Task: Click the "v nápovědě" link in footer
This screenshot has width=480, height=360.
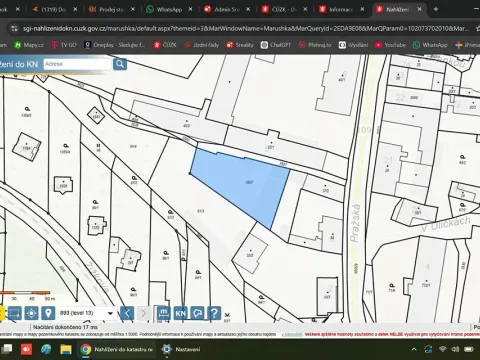Action: click(x=292, y=334)
